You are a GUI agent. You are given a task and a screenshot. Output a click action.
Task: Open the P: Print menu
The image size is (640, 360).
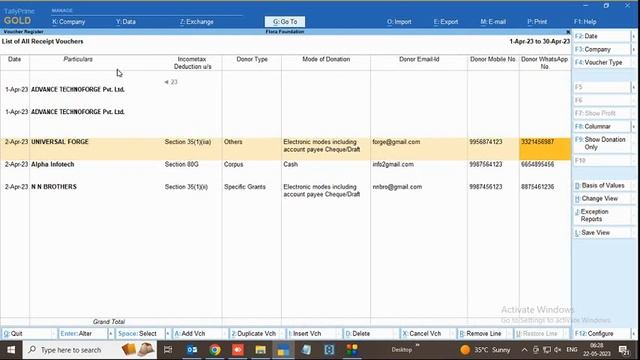pyautogui.click(x=537, y=22)
